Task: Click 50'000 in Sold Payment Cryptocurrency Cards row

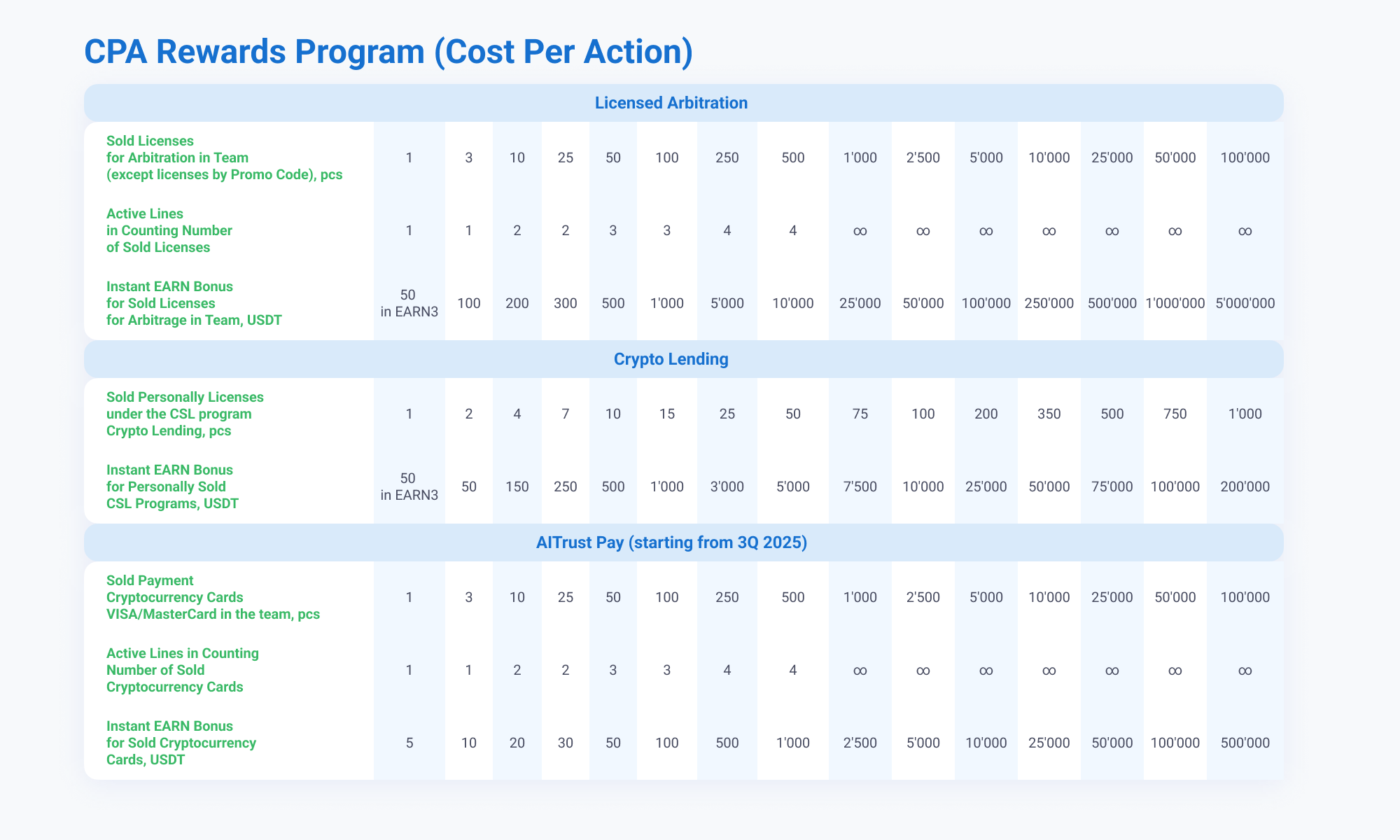Action: [1175, 597]
